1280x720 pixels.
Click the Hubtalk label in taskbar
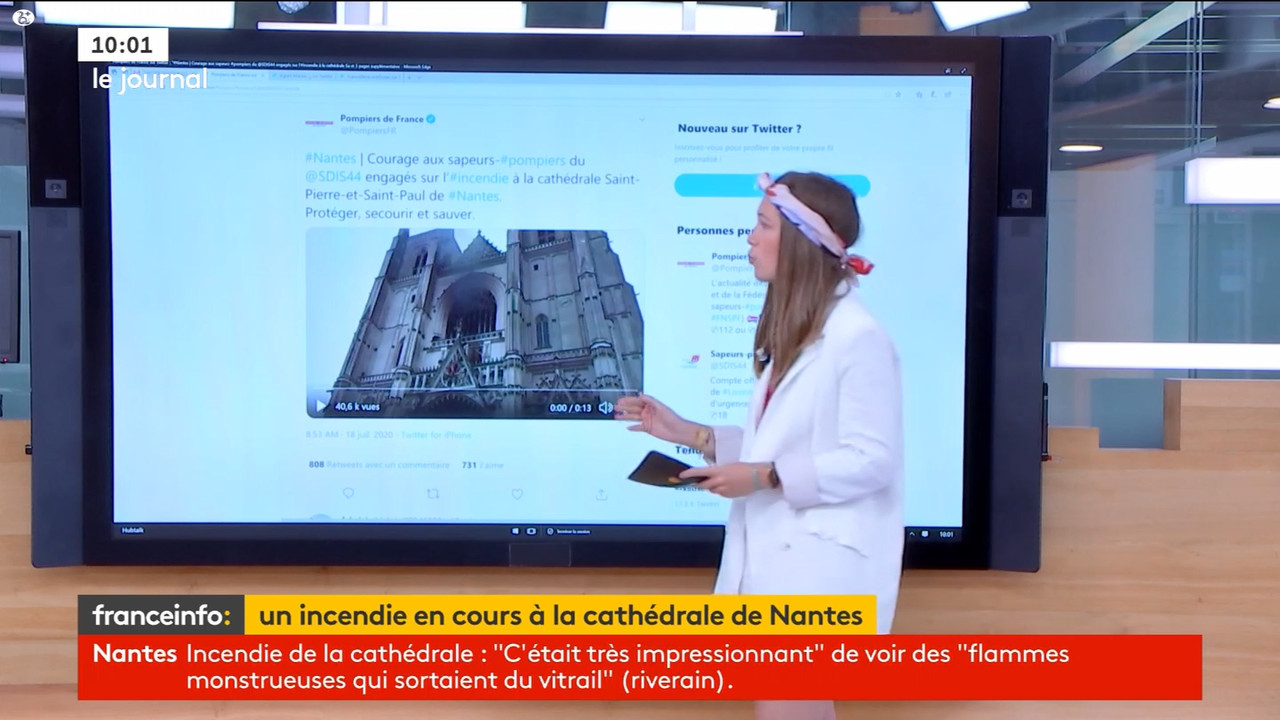click(132, 530)
